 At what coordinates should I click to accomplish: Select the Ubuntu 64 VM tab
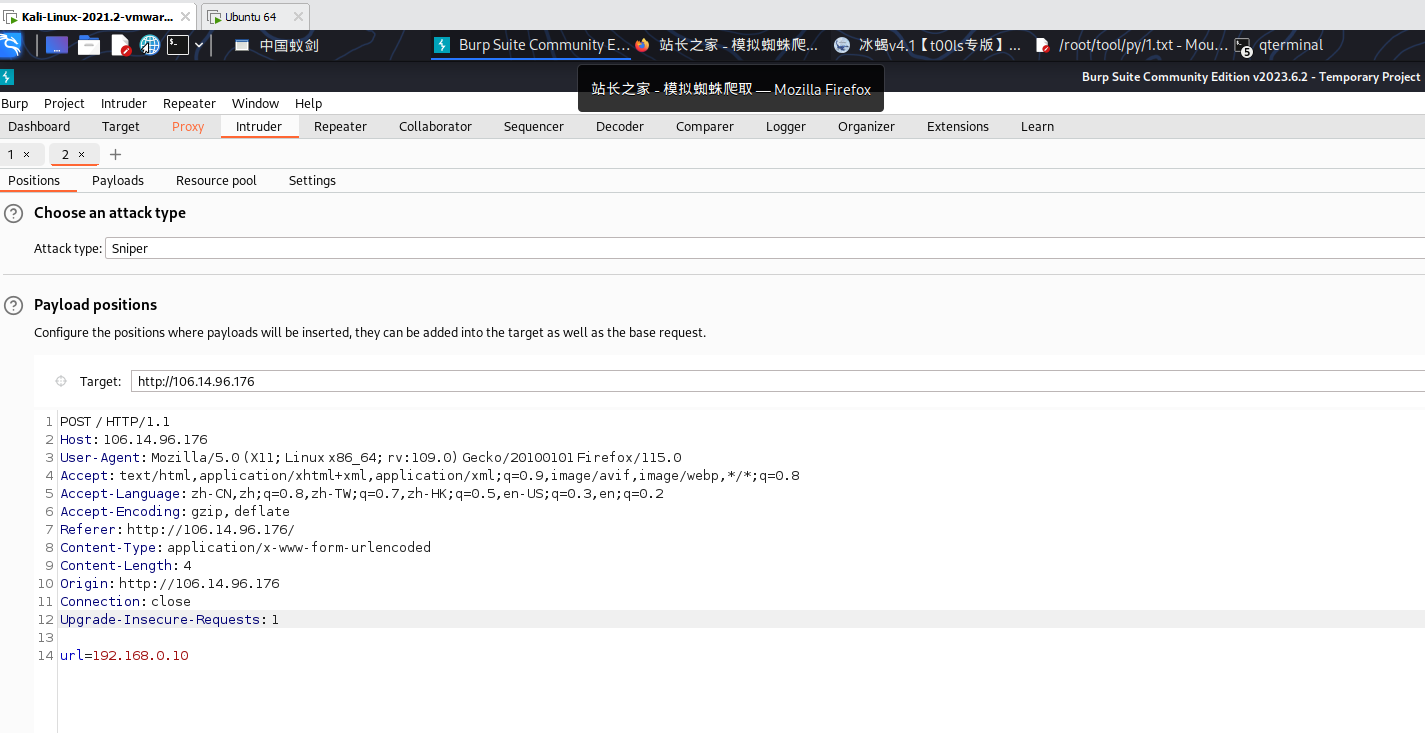pos(251,17)
